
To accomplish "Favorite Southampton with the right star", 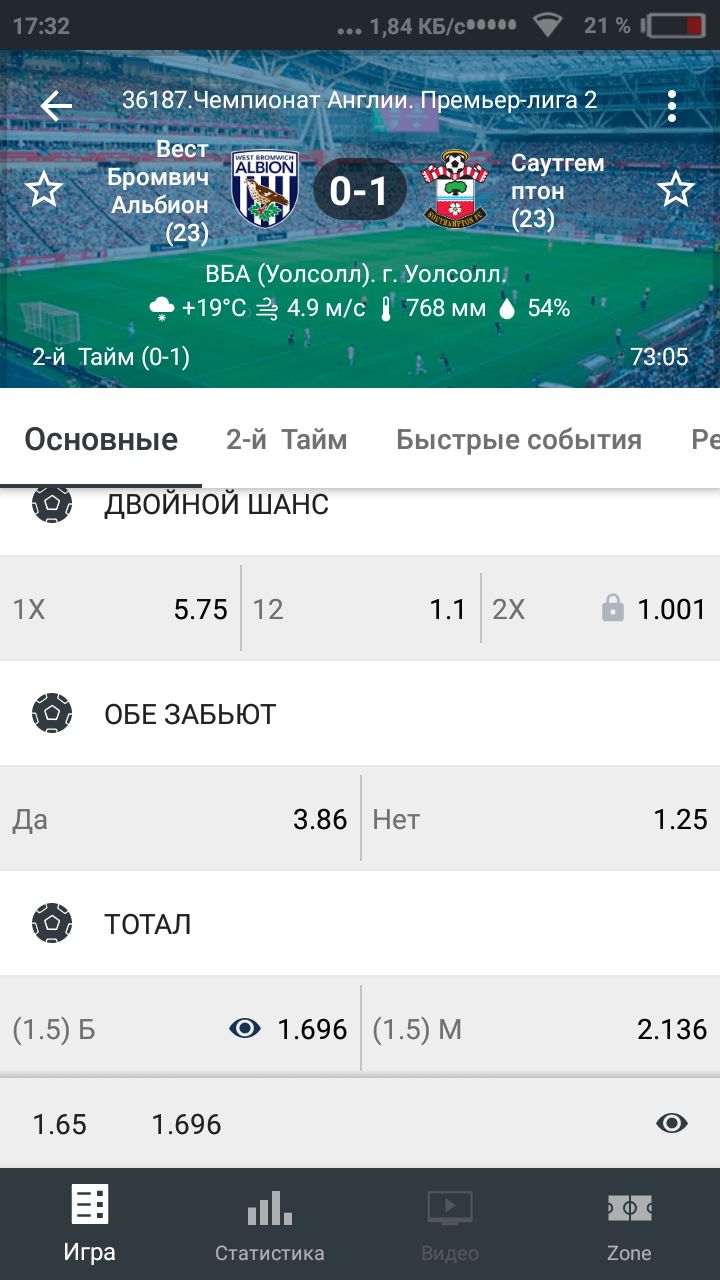I will [676, 189].
